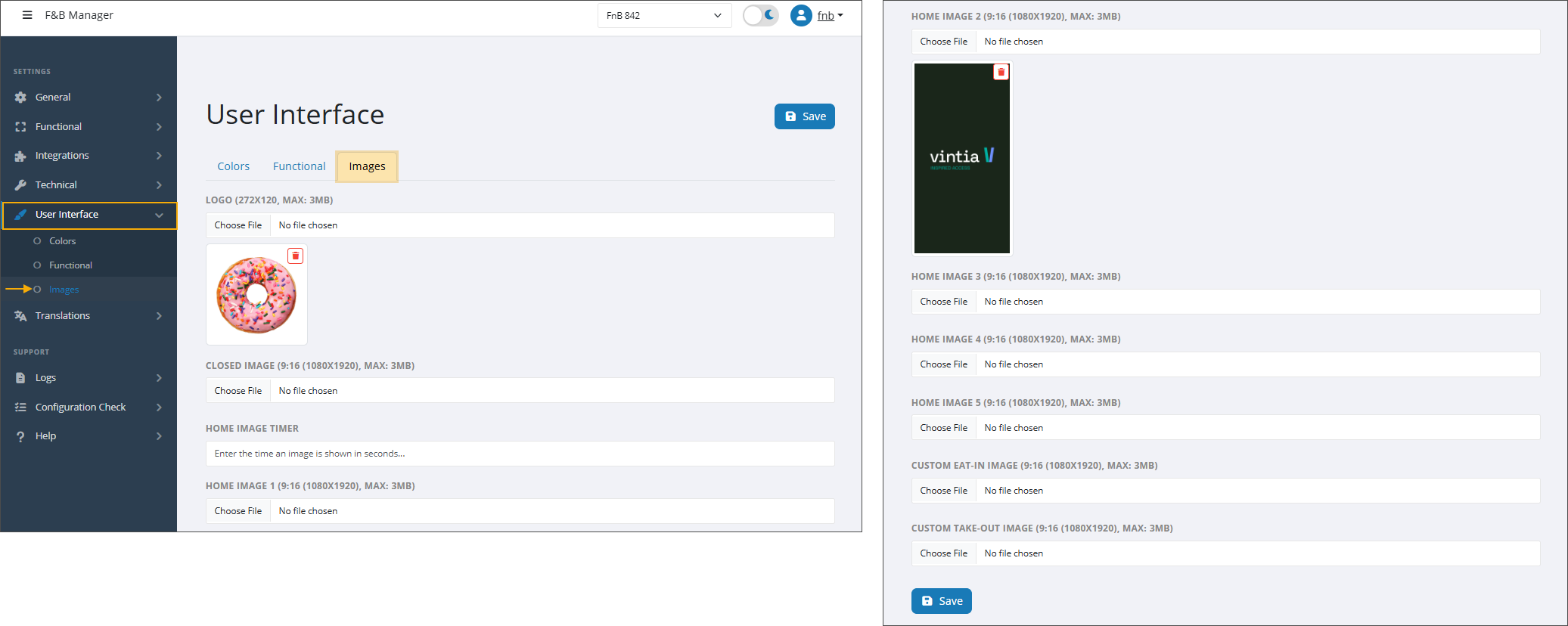Expand the Integrations chevron

(159, 156)
